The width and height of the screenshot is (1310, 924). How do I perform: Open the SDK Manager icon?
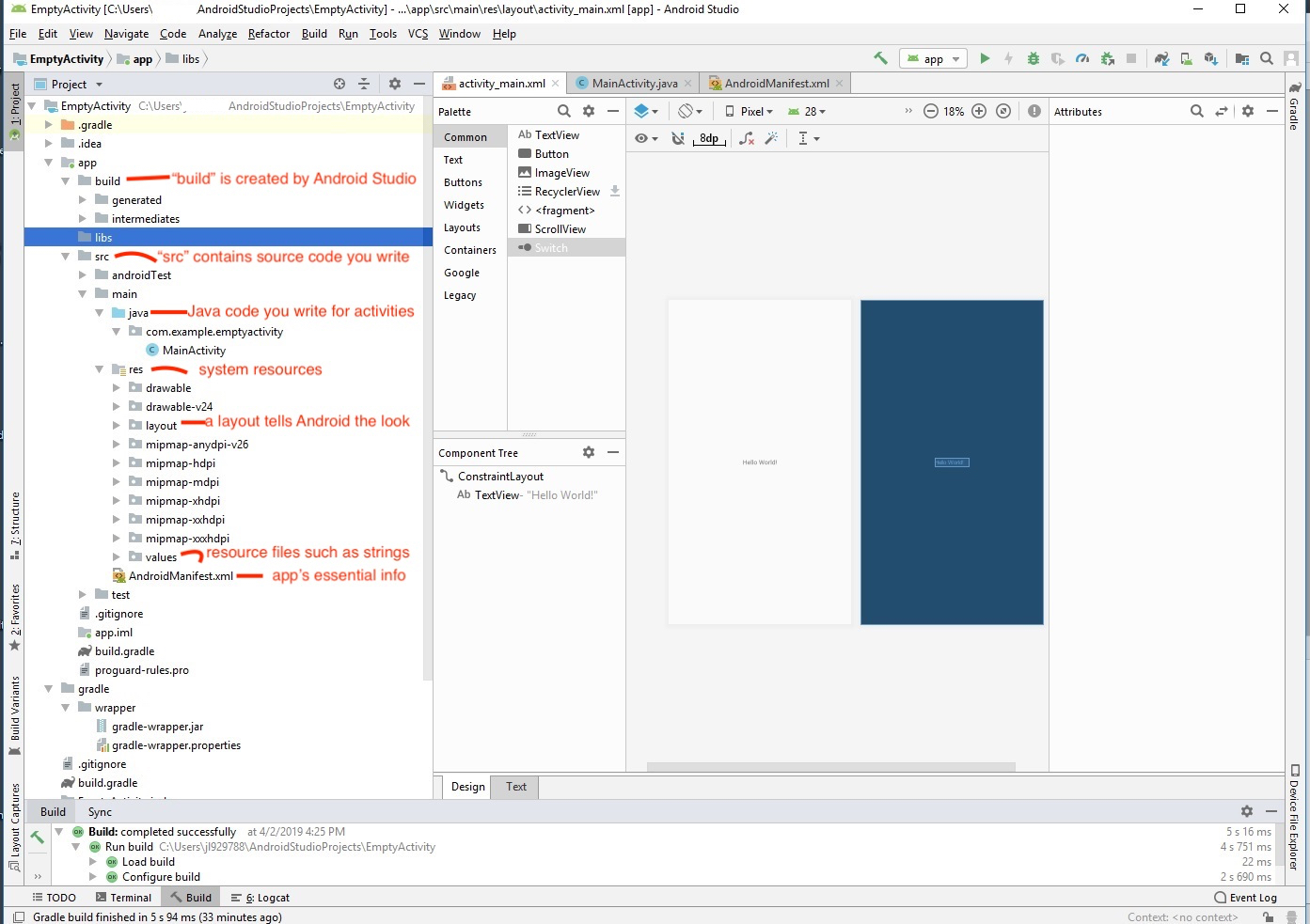[x=1211, y=58]
